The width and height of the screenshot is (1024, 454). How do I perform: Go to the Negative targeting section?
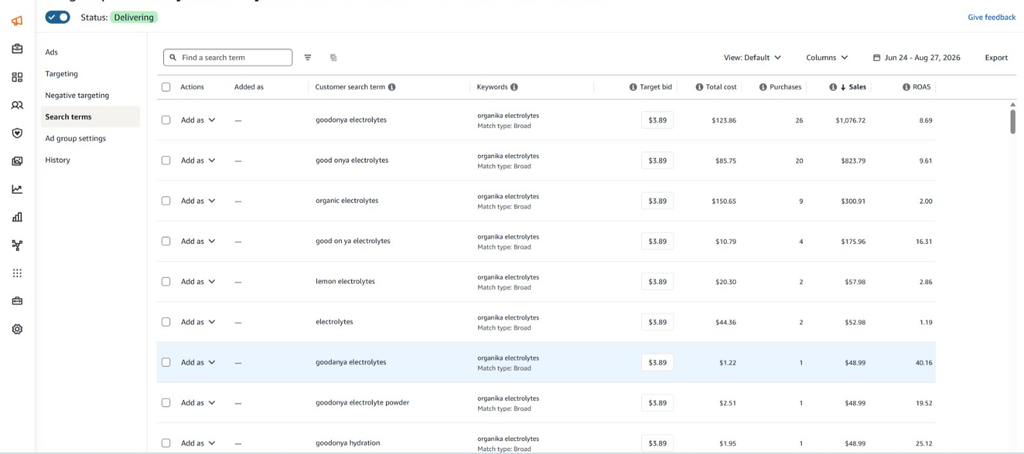tap(77, 95)
